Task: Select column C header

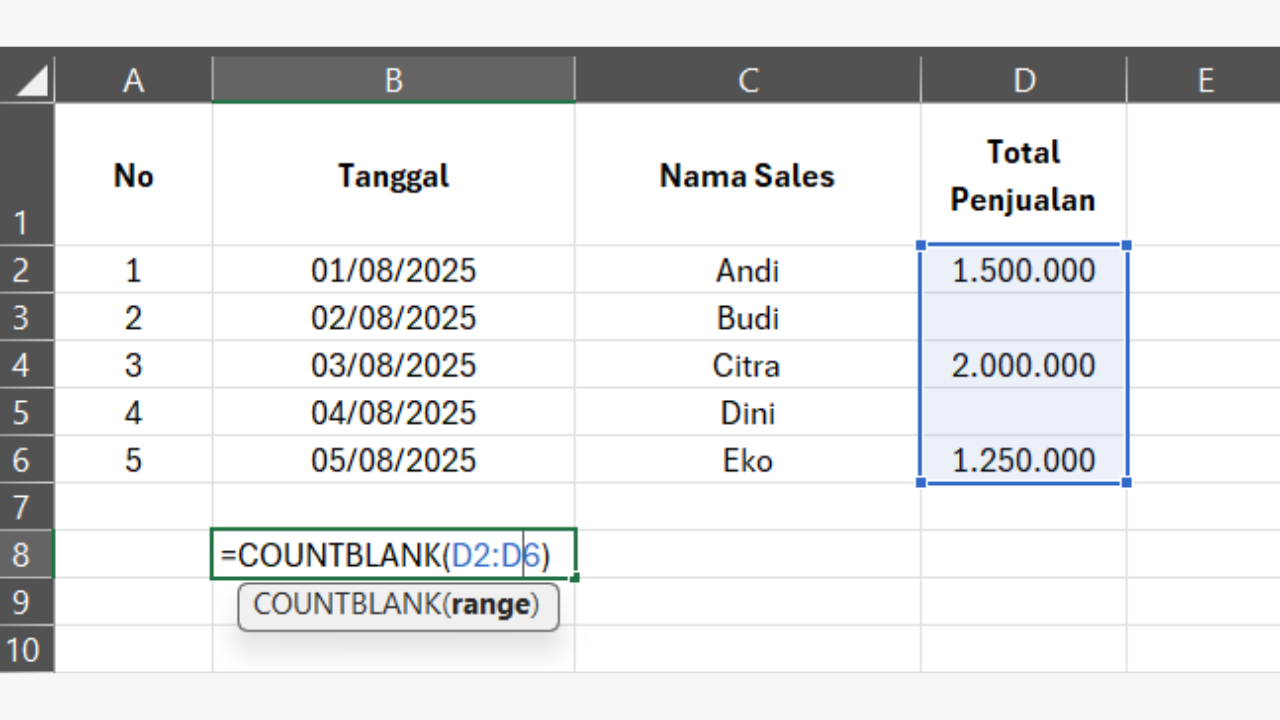Action: [x=747, y=80]
